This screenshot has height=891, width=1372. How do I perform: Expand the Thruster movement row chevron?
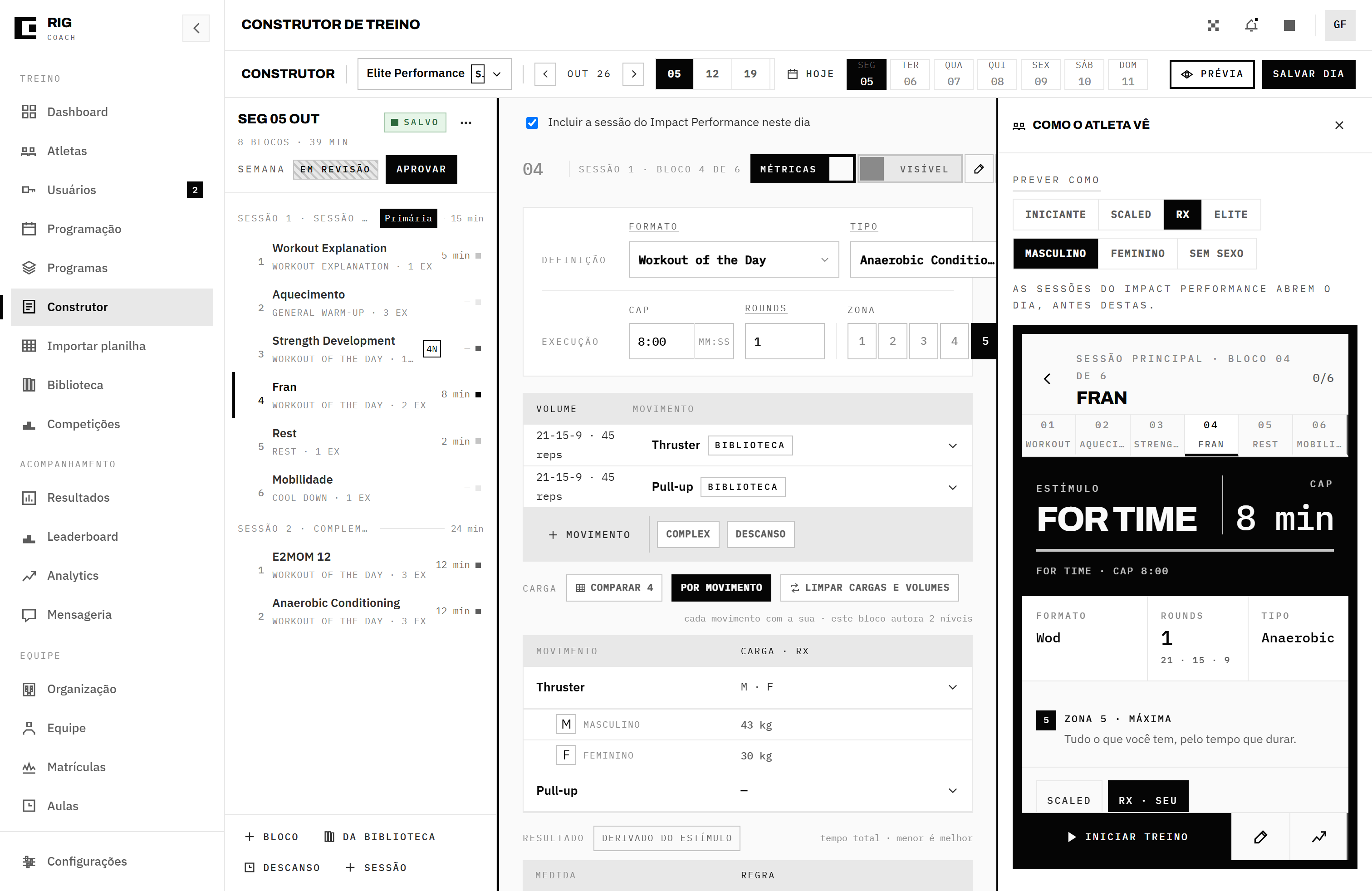(x=953, y=445)
